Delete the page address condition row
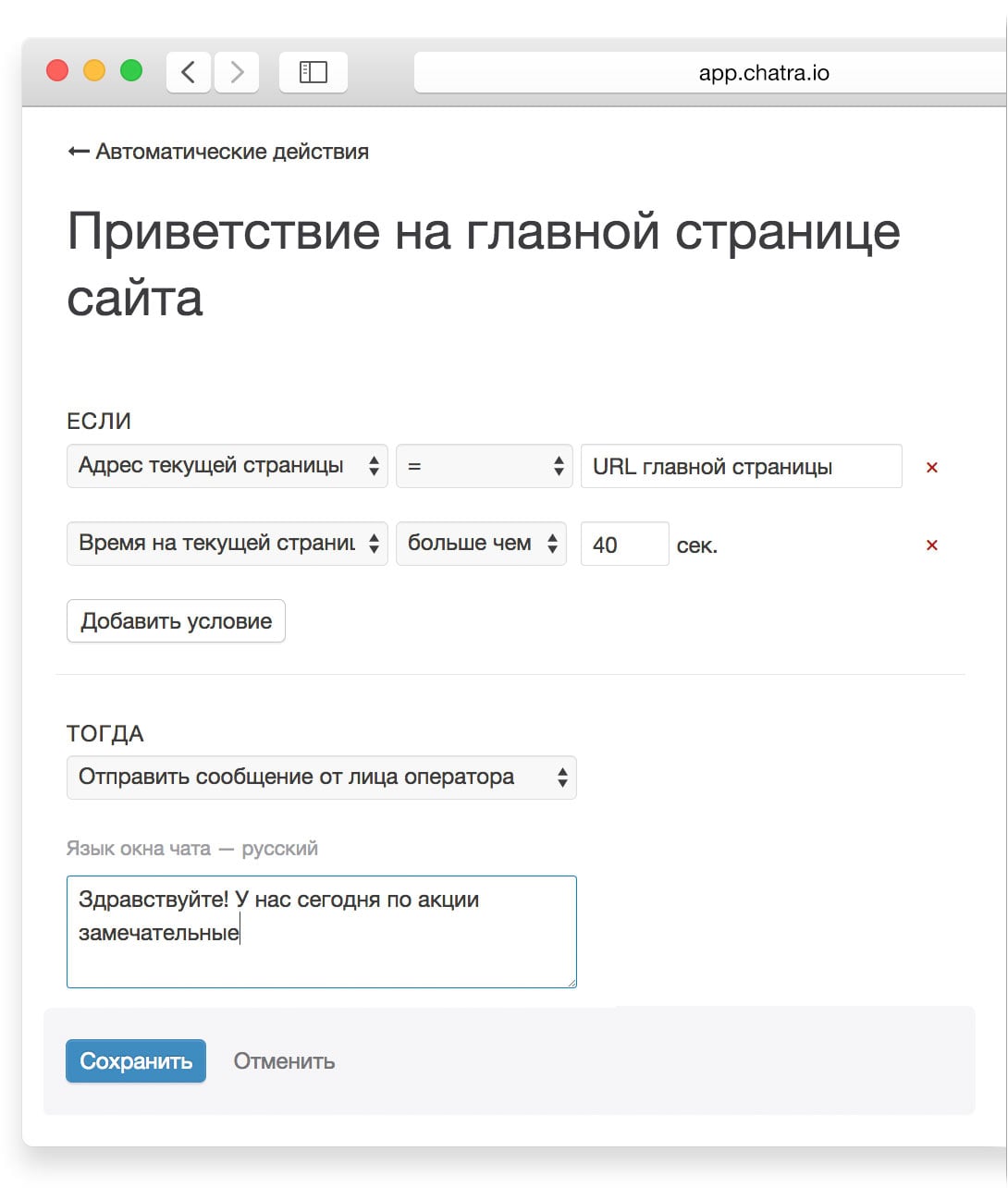The image size is (1008, 1188). tap(931, 468)
